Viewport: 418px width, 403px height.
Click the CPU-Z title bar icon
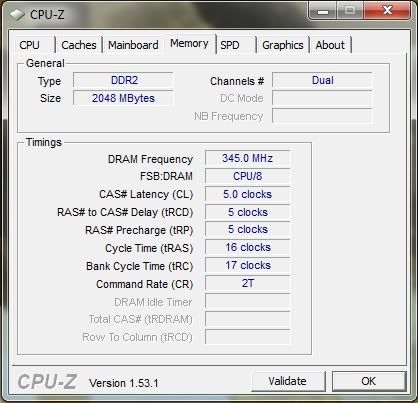[17, 15]
